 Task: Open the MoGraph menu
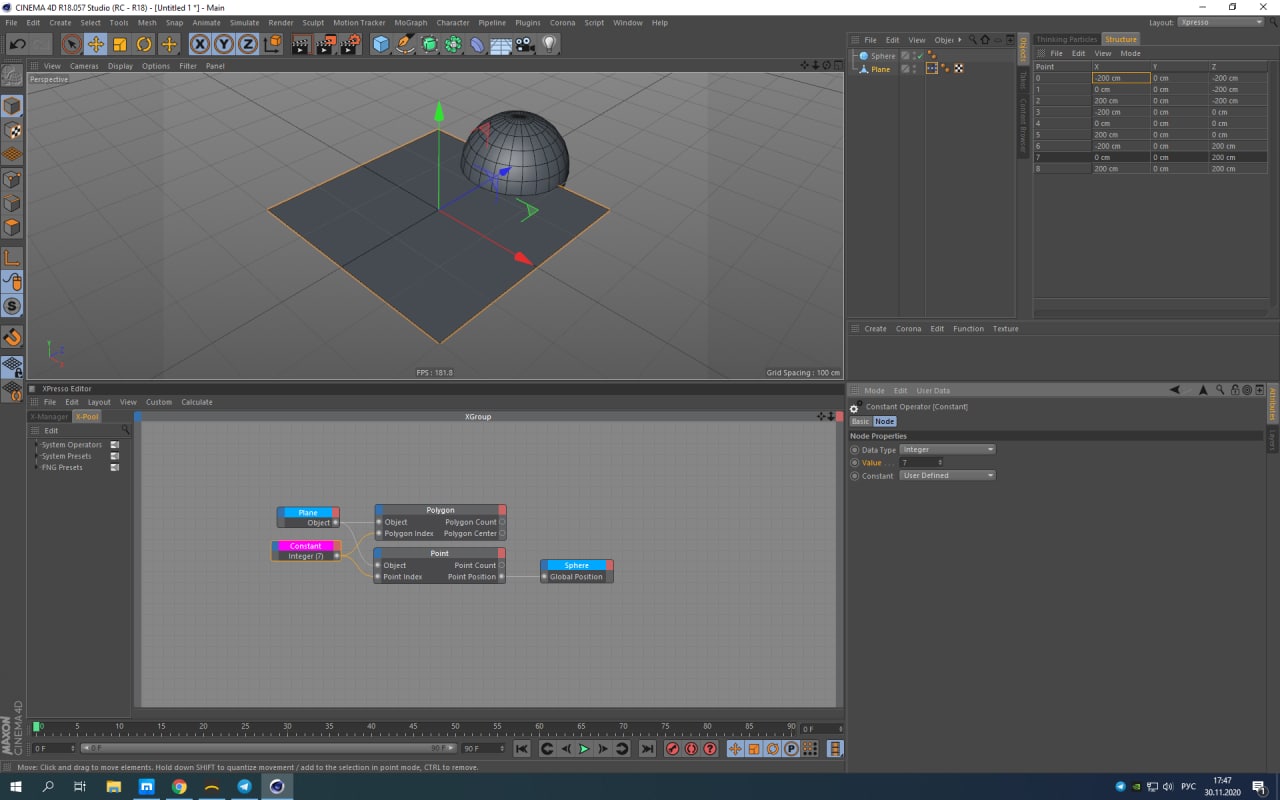coord(410,22)
